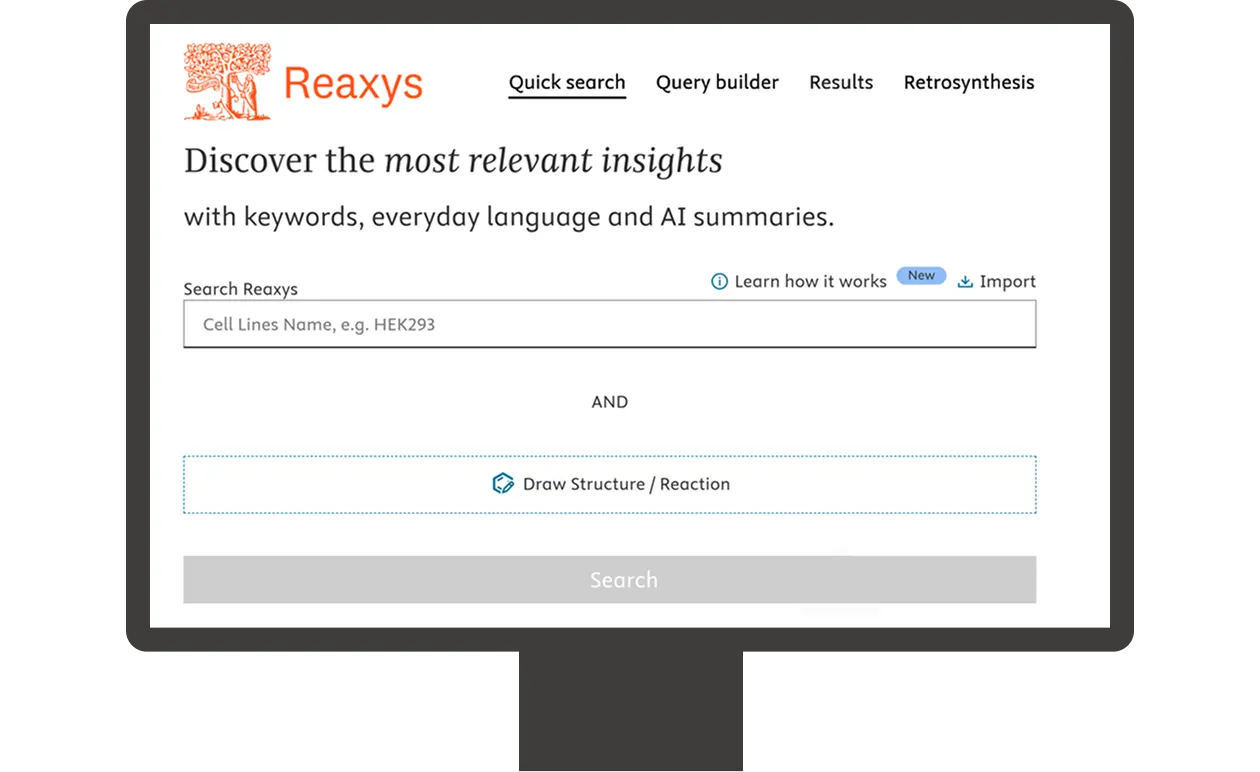1260x772 pixels.
Task: Click the blue New badge
Action: (920, 276)
